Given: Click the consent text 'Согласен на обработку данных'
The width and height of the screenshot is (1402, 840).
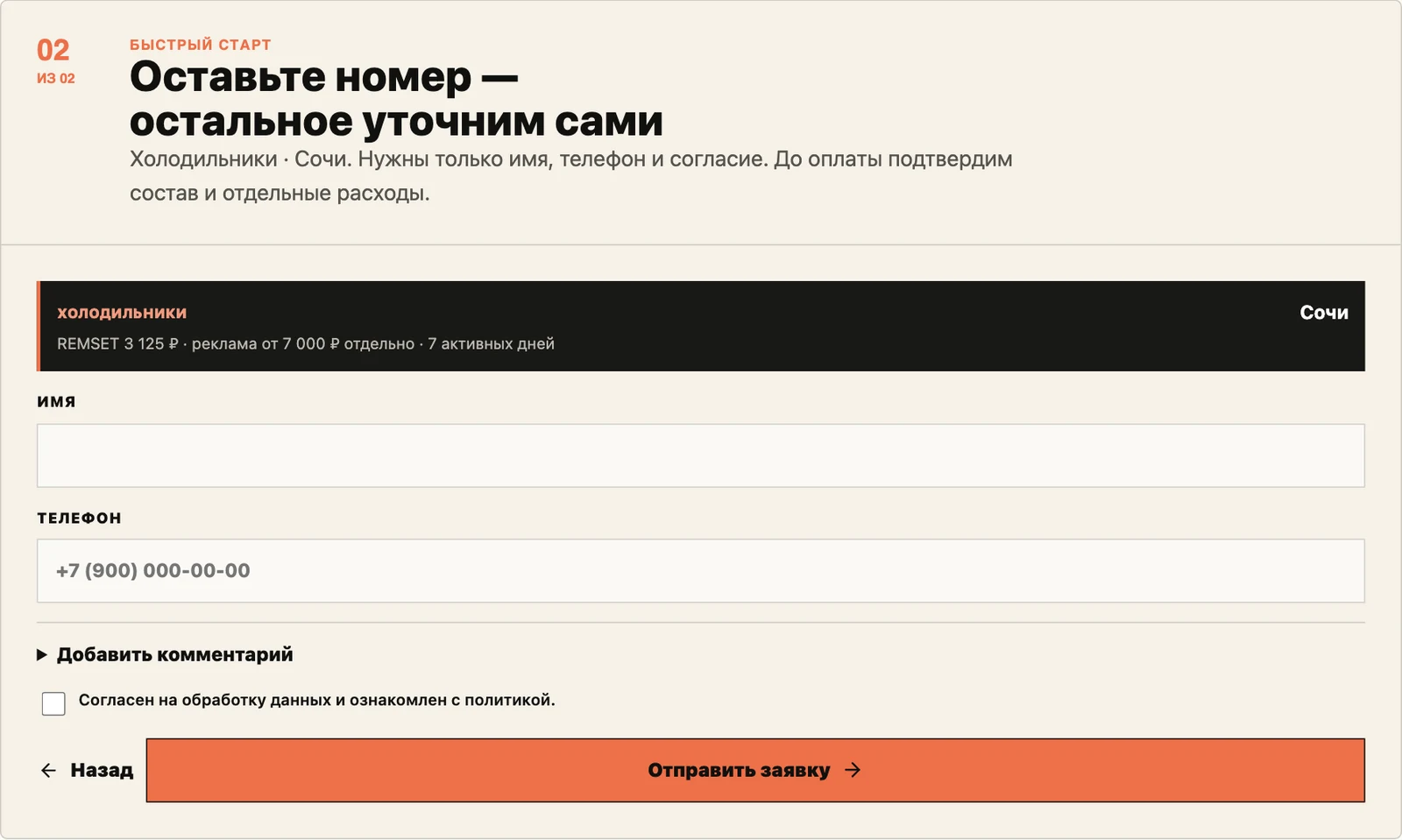Looking at the screenshot, I should pos(317,700).
